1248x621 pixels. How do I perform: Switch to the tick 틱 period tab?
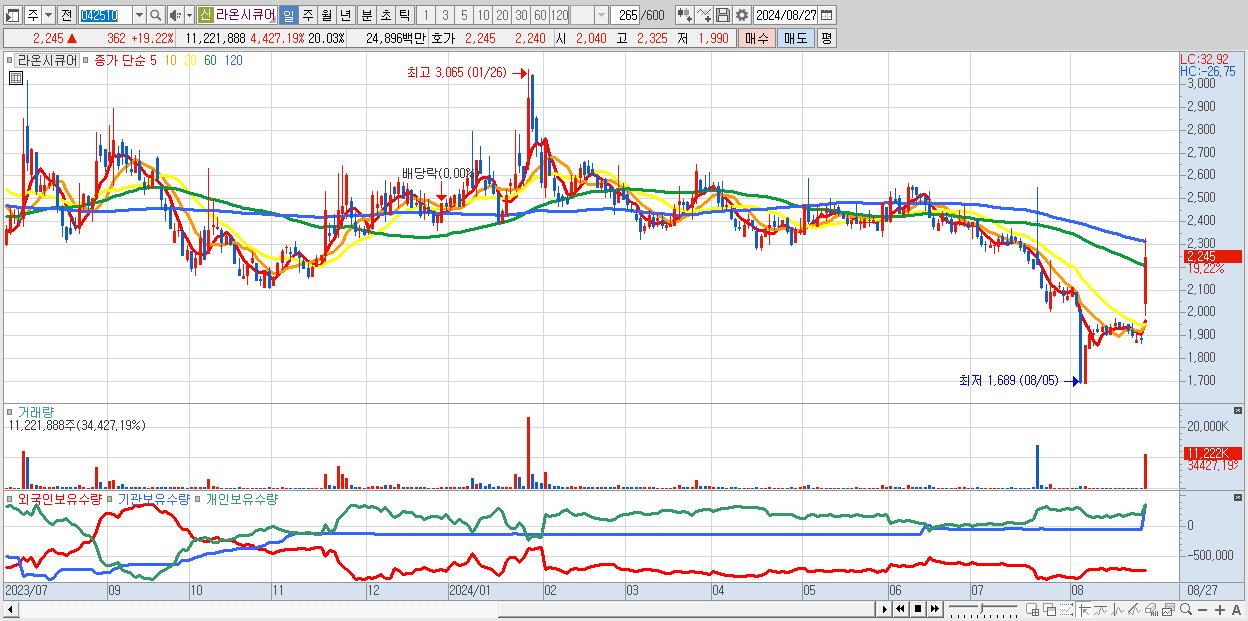point(404,15)
